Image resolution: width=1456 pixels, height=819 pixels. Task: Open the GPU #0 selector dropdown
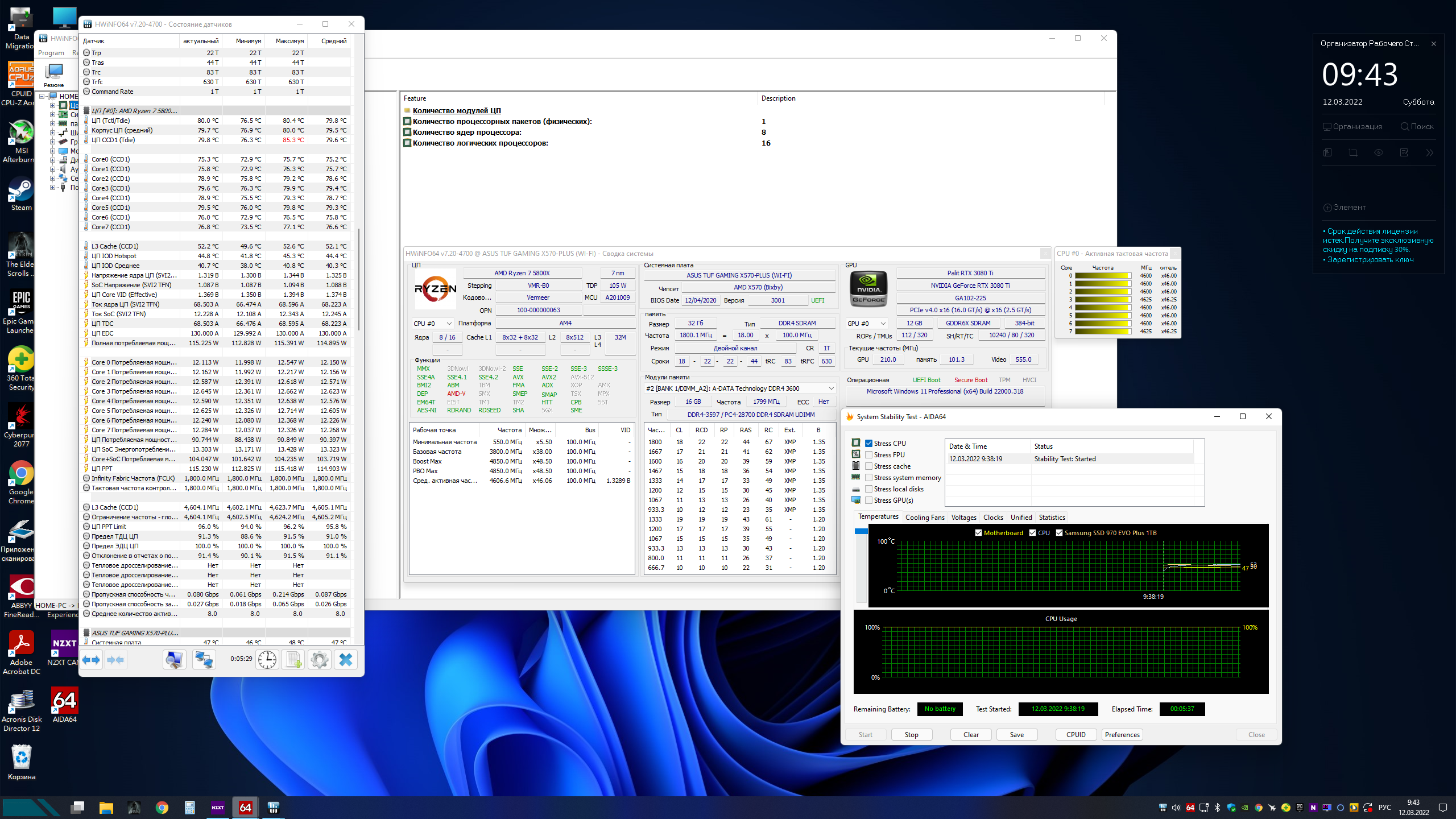pos(867,324)
